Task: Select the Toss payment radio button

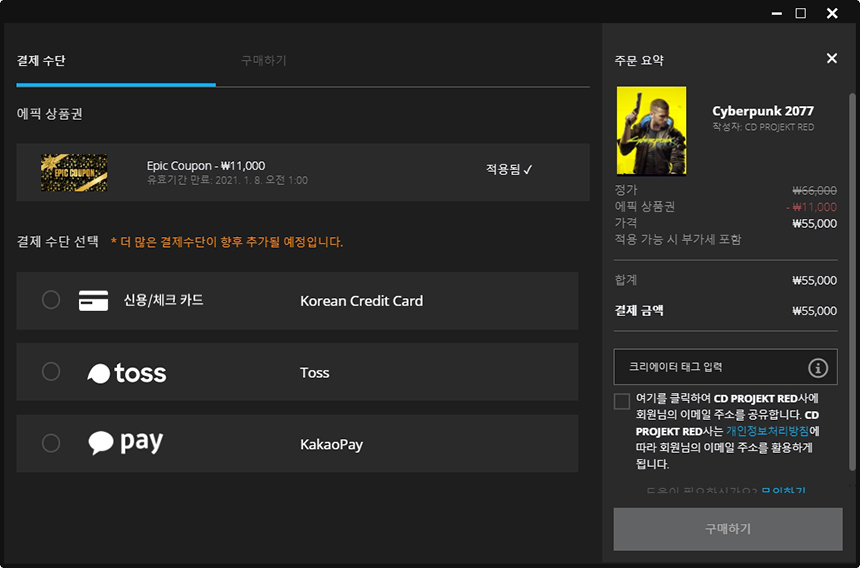Action: click(51, 372)
